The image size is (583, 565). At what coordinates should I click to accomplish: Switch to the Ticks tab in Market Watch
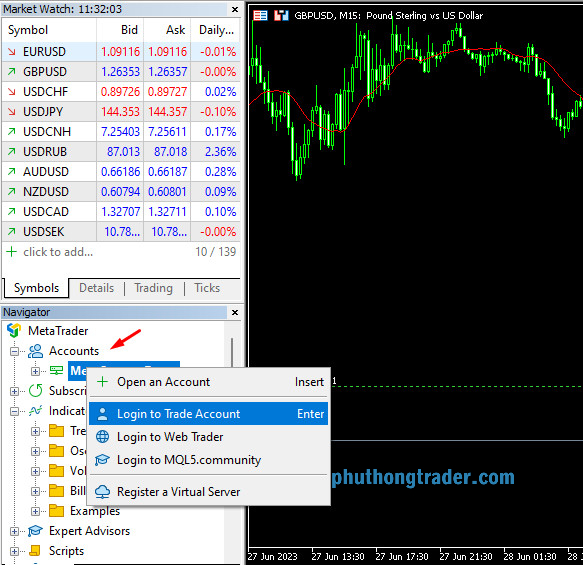point(207,288)
